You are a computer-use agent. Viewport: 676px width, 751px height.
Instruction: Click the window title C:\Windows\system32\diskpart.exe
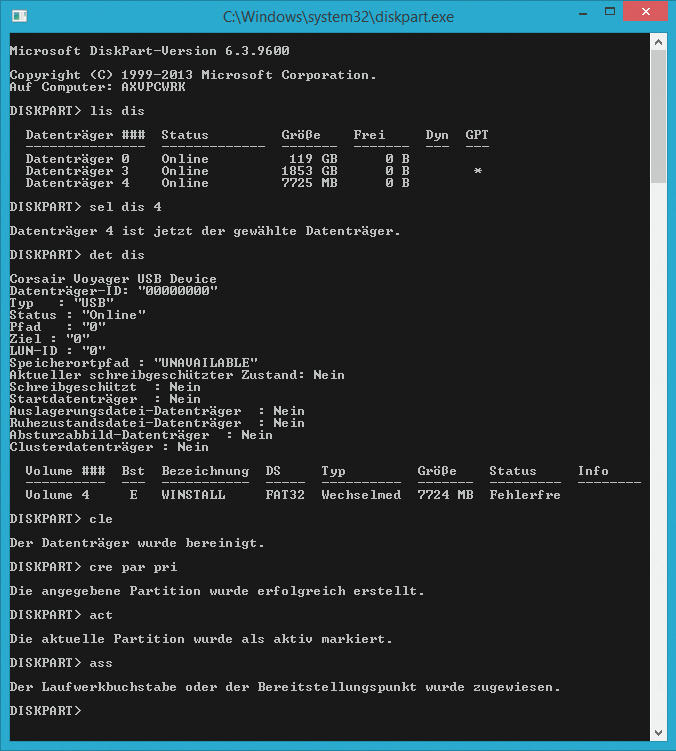tap(338, 17)
